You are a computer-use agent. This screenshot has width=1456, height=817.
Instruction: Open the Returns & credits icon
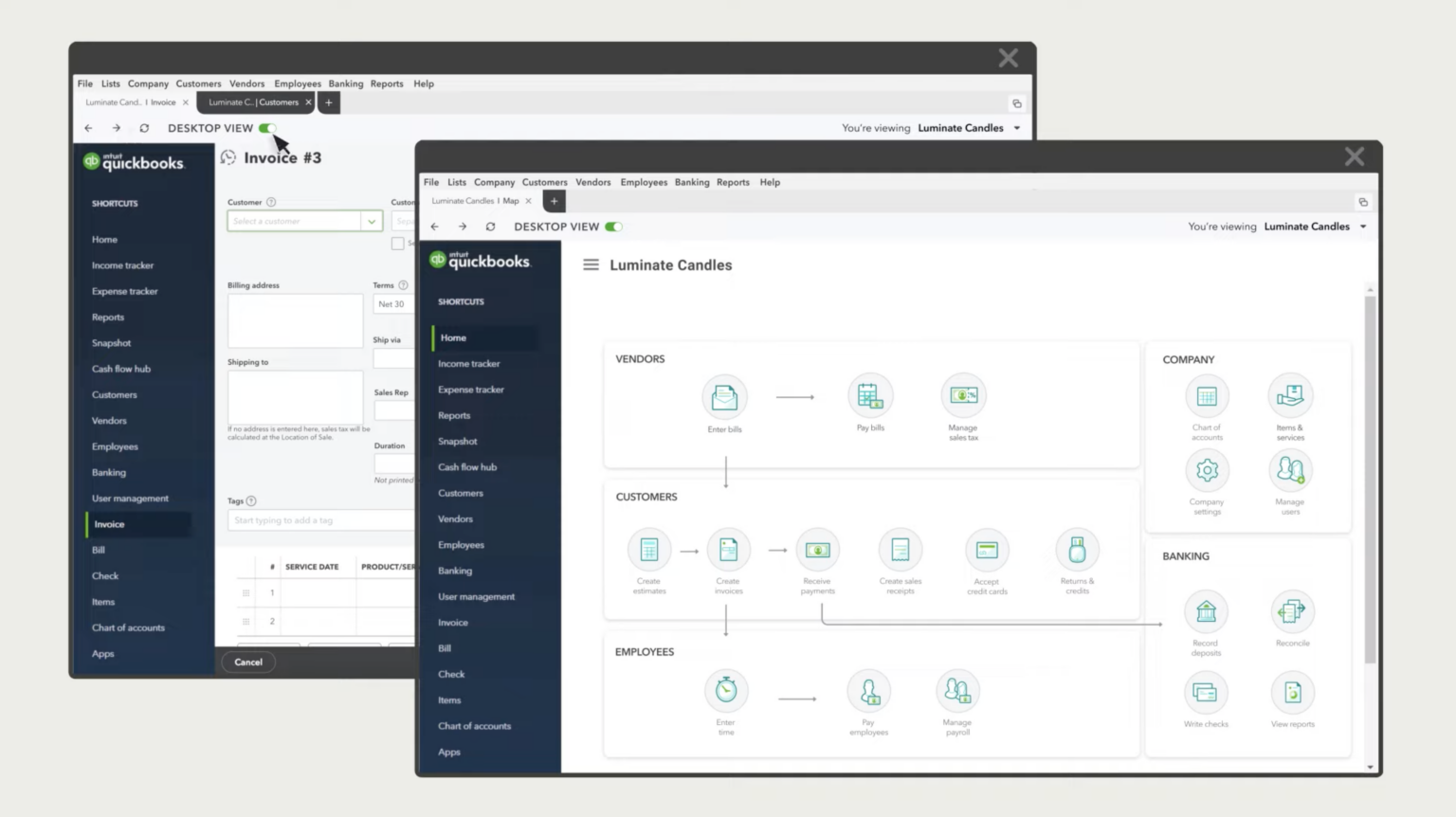(1077, 550)
